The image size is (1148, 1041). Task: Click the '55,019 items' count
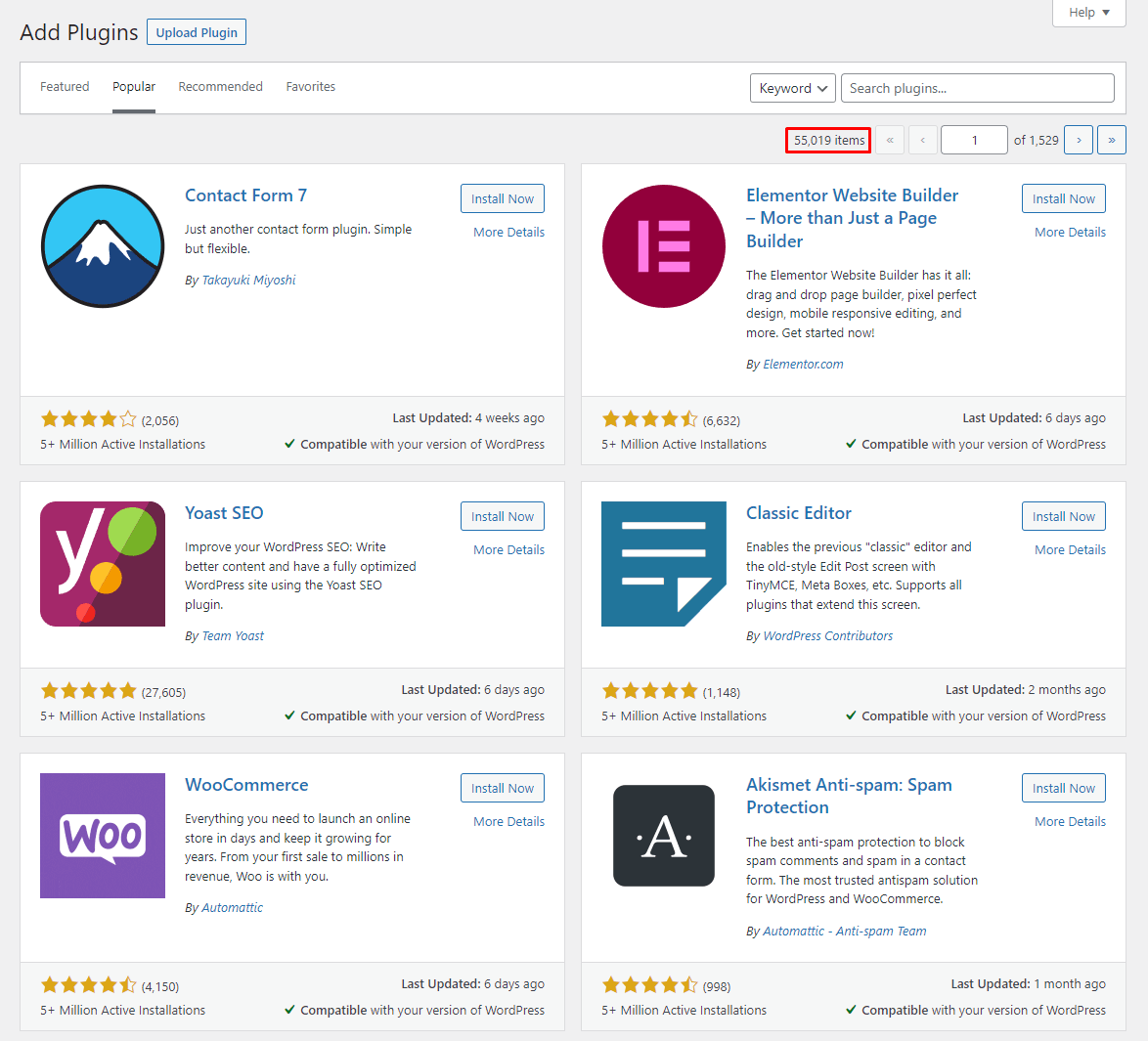coord(829,140)
